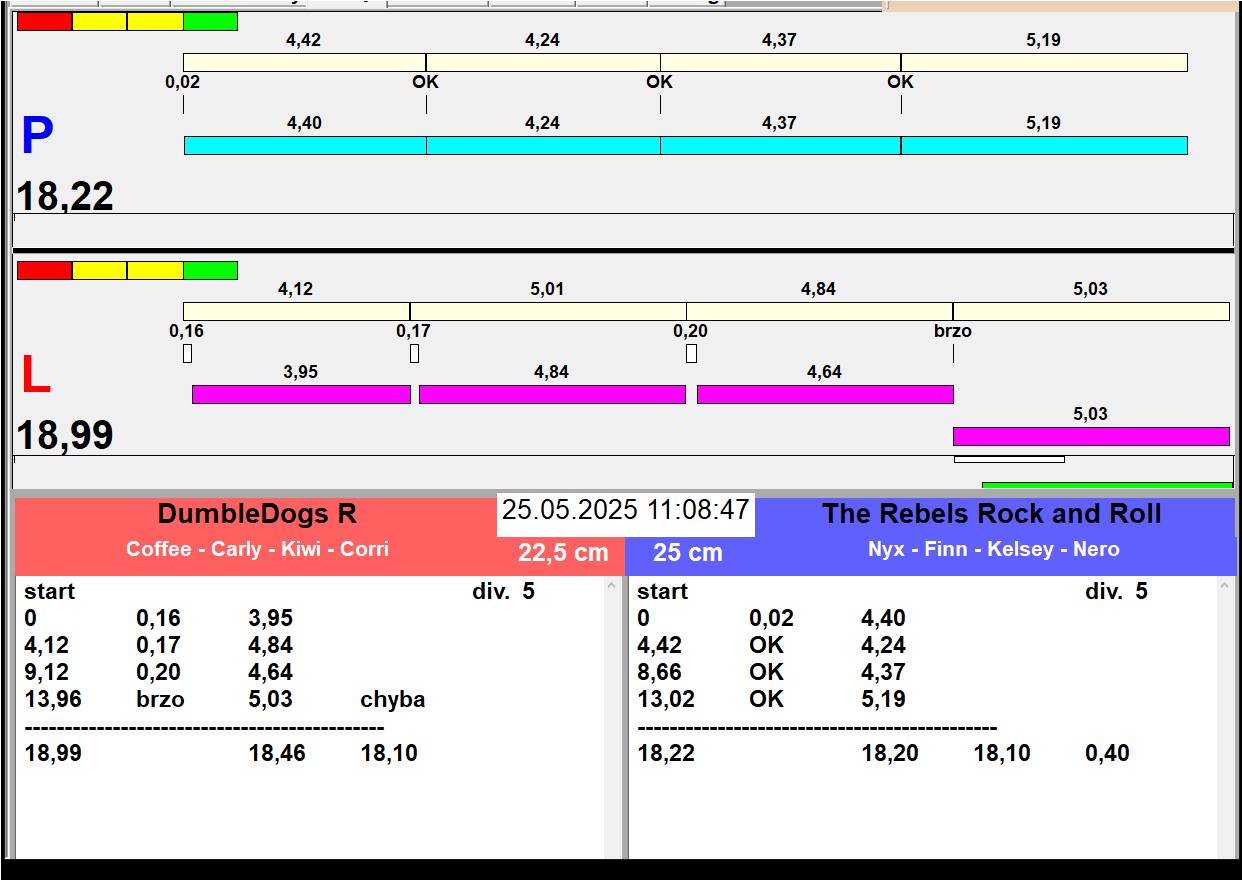Click the date and time 25.05.2025 11:08:47
This screenshot has width=1242, height=880.
tap(626, 510)
